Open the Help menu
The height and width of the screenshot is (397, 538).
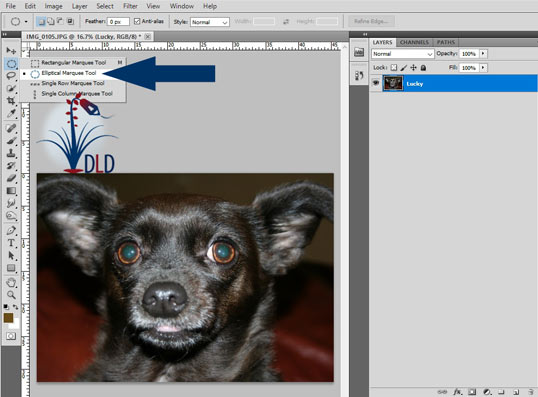pyautogui.click(x=210, y=6)
